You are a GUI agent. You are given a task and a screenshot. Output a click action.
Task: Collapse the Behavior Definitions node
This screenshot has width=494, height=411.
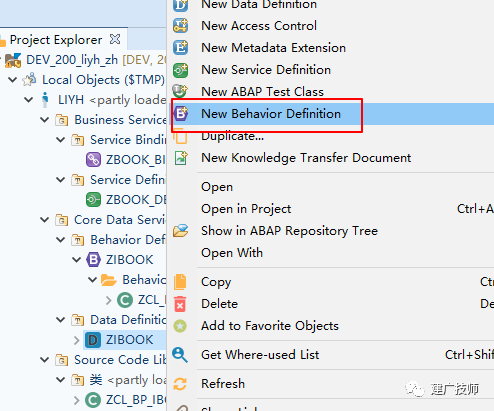coord(61,240)
